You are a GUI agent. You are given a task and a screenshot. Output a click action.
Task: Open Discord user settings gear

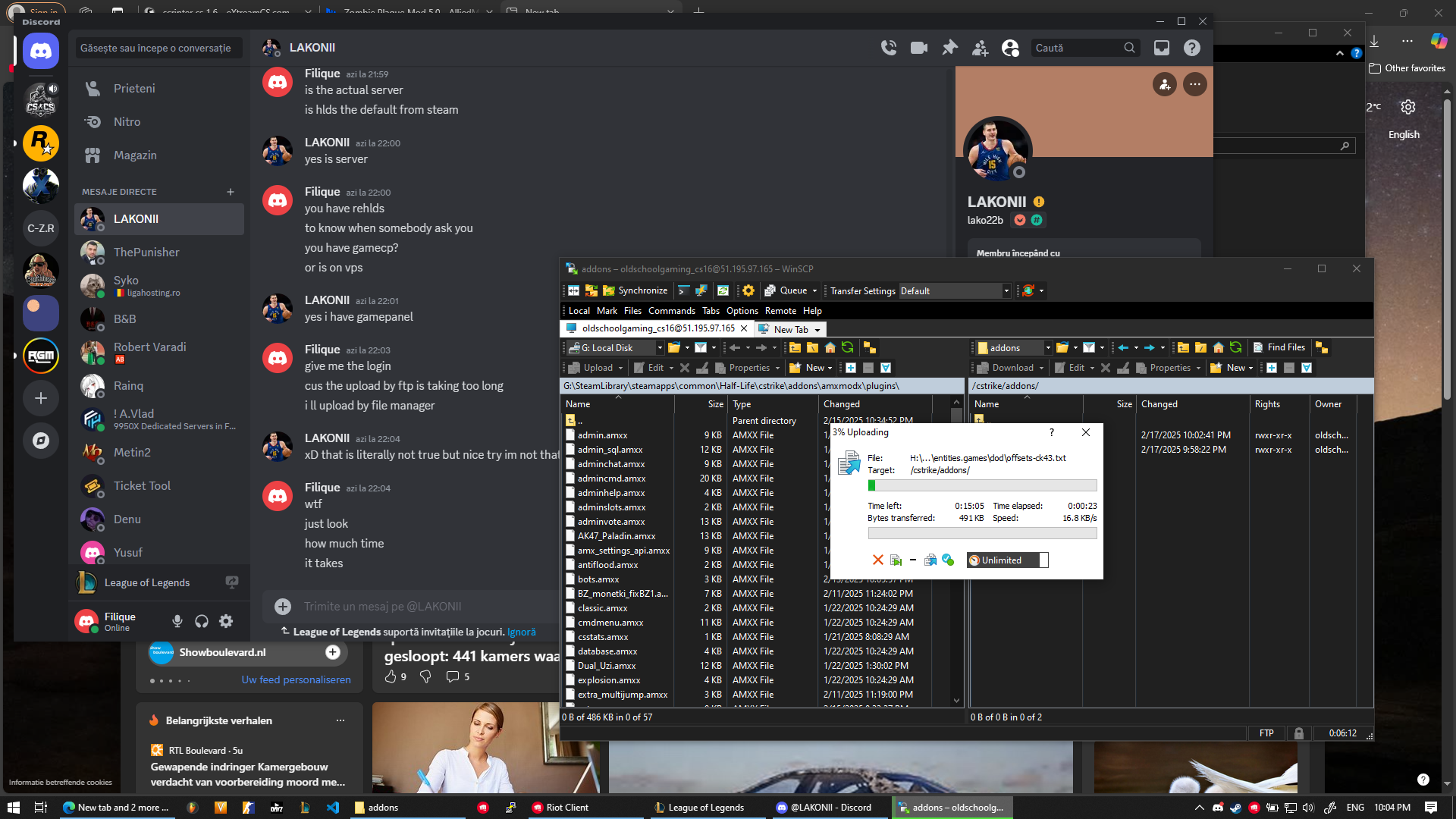tap(226, 621)
